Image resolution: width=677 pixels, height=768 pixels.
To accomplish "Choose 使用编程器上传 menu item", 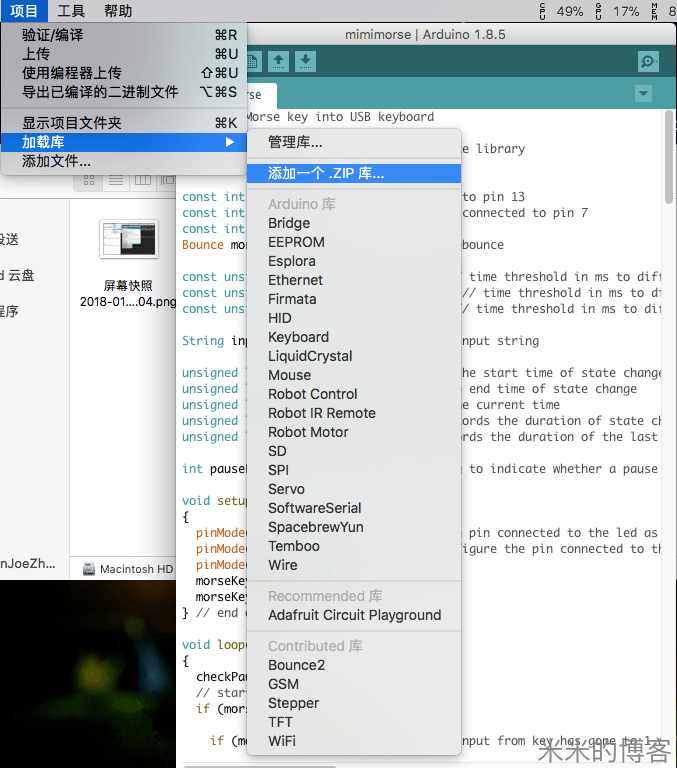I will 123,73.
